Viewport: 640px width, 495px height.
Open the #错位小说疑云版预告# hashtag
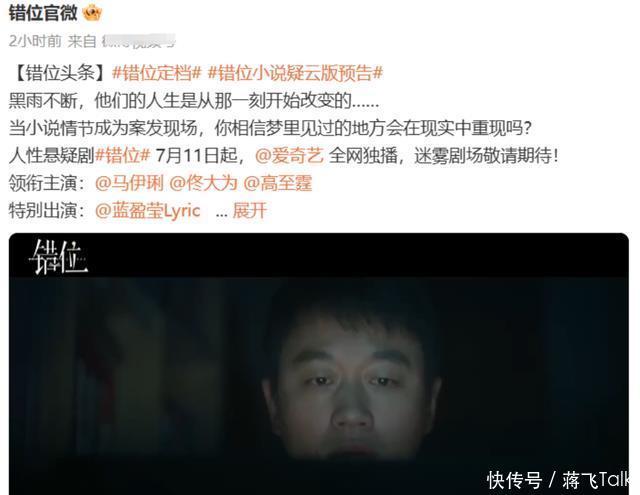click(x=296, y=74)
